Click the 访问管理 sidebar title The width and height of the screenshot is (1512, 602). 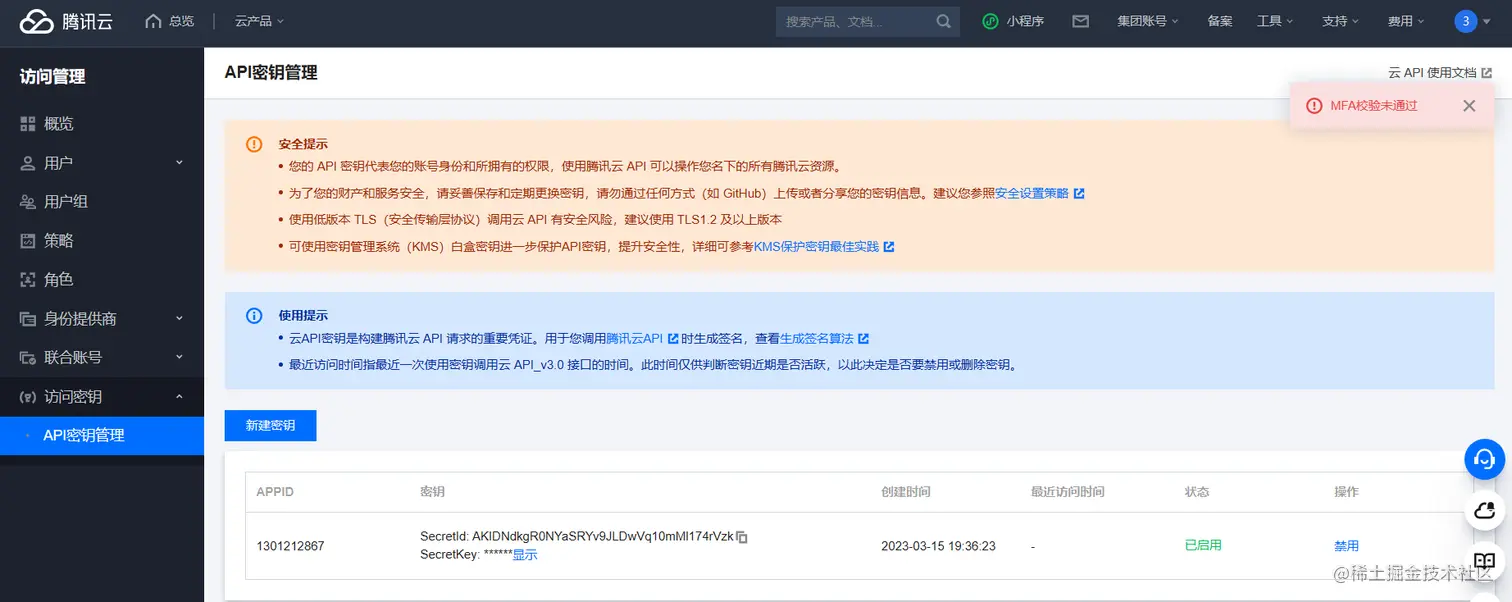point(52,76)
